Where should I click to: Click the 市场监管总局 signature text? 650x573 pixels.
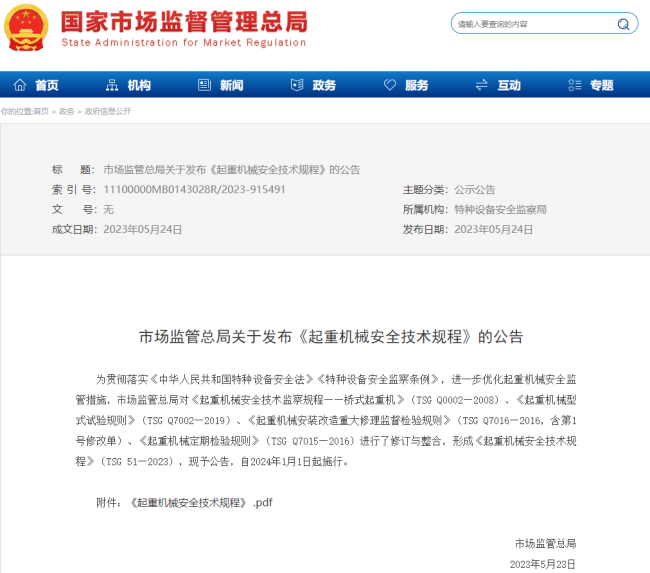pyautogui.click(x=546, y=544)
